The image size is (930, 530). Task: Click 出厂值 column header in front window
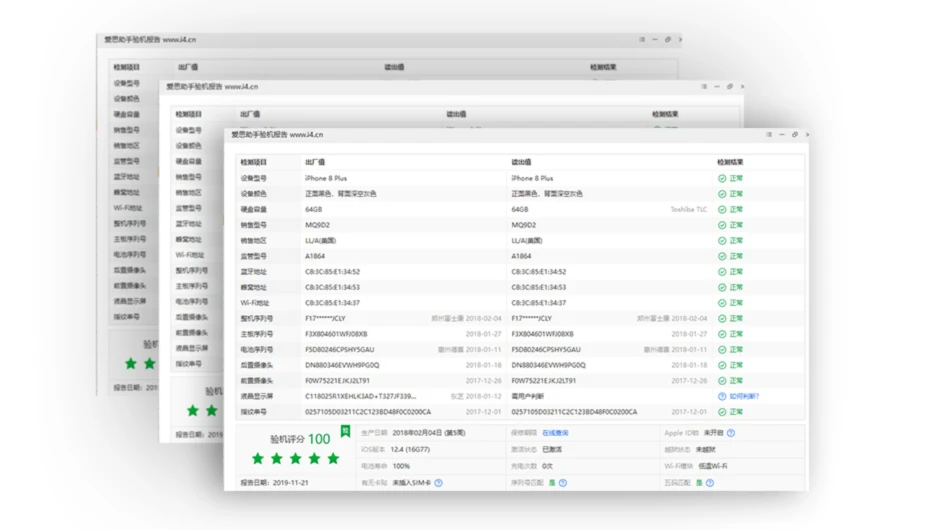[315, 162]
